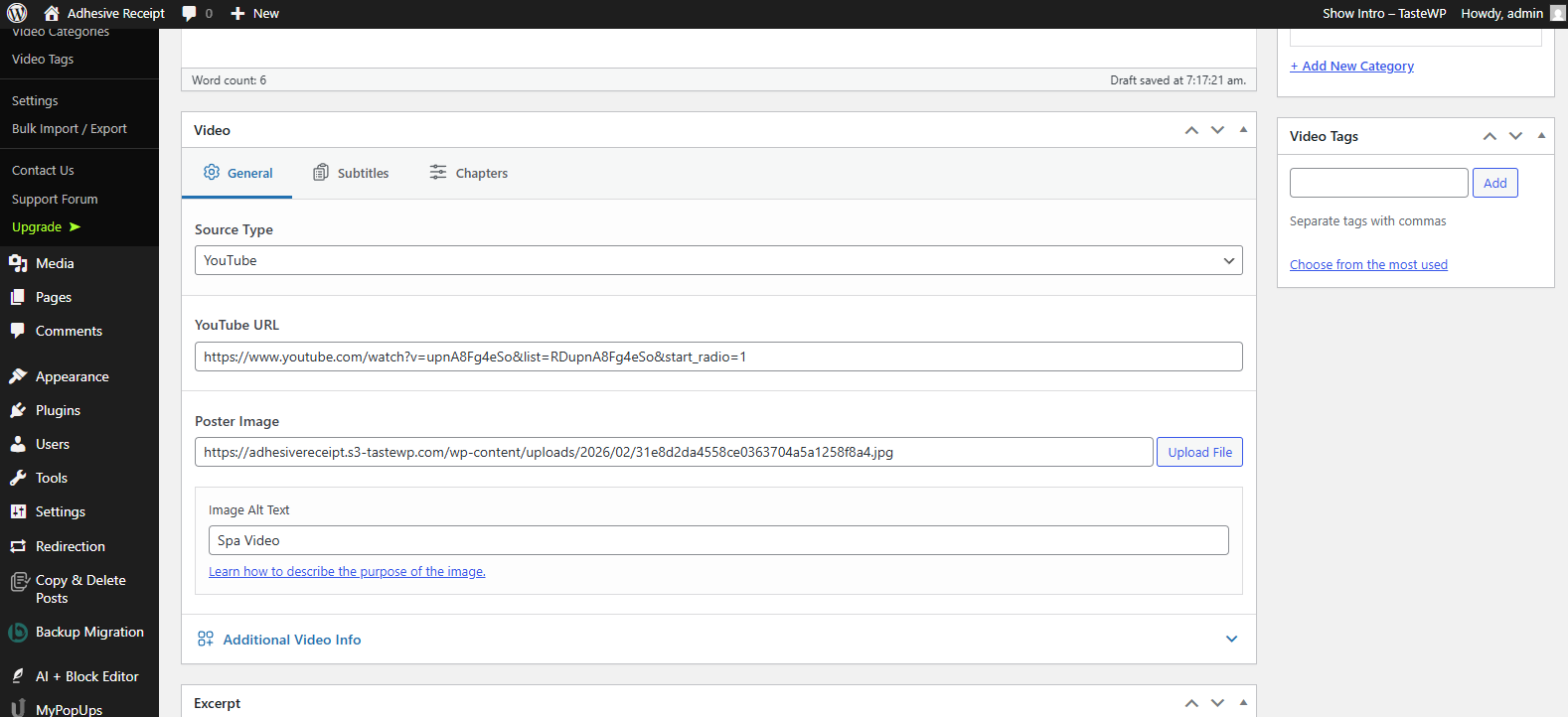Click the Add New Category link
1568x717 pixels.
(x=1351, y=67)
